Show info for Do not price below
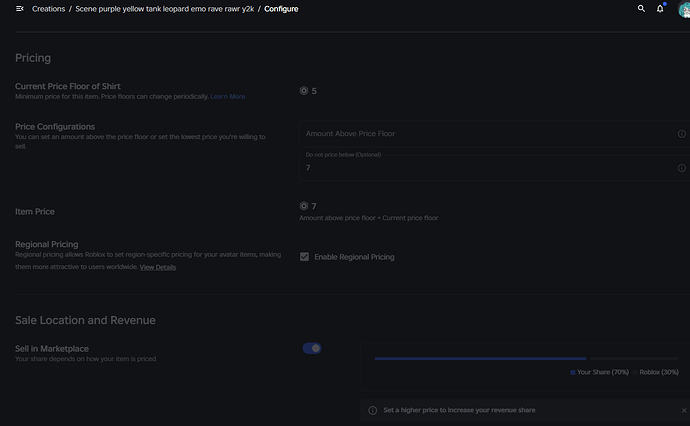This screenshot has height=426, width=690. point(682,168)
